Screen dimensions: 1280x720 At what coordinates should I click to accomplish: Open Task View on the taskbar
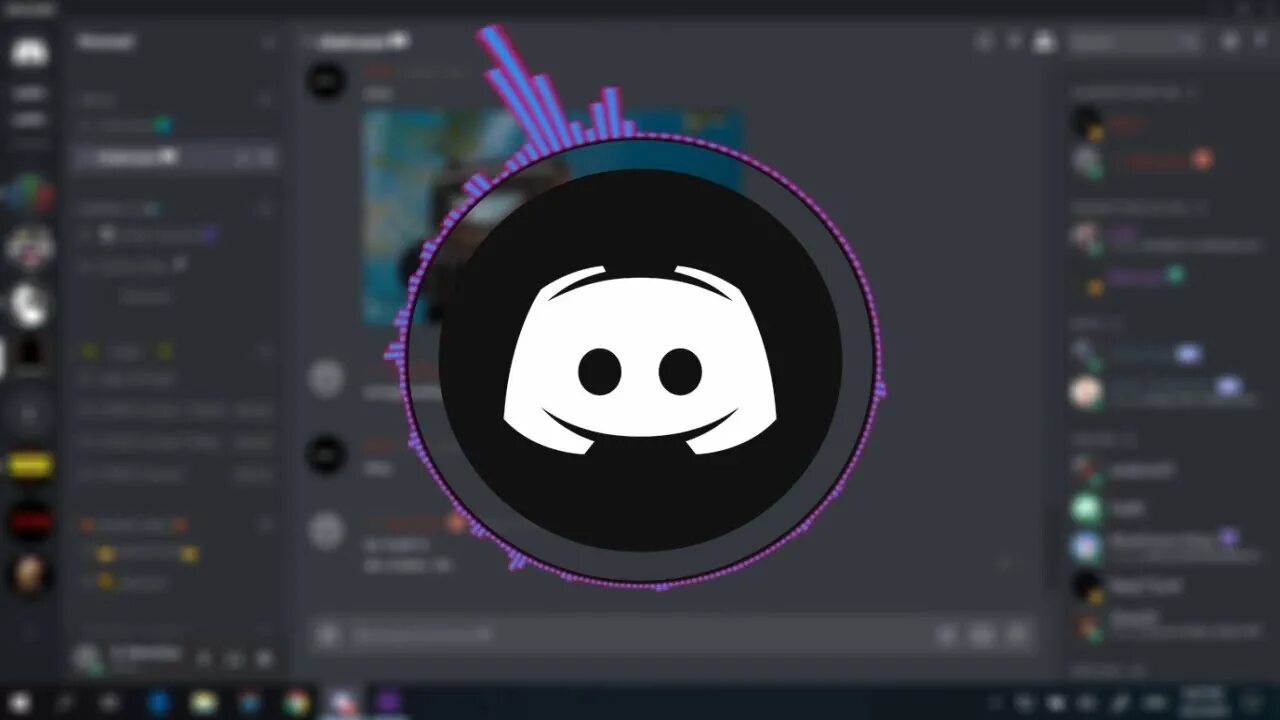[x=109, y=702]
